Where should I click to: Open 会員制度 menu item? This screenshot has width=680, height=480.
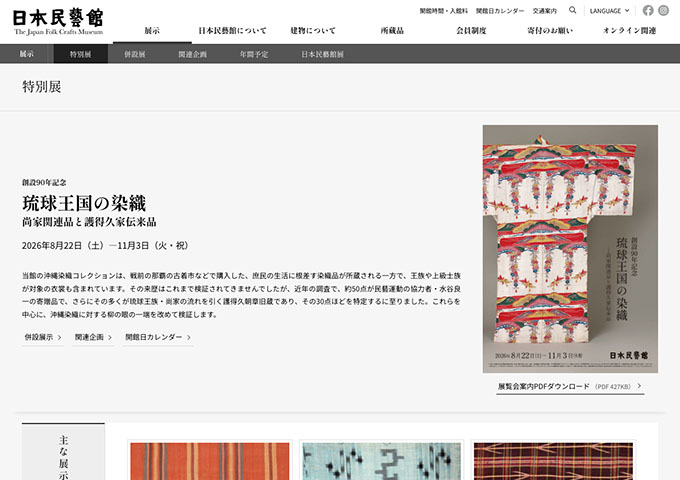471,31
